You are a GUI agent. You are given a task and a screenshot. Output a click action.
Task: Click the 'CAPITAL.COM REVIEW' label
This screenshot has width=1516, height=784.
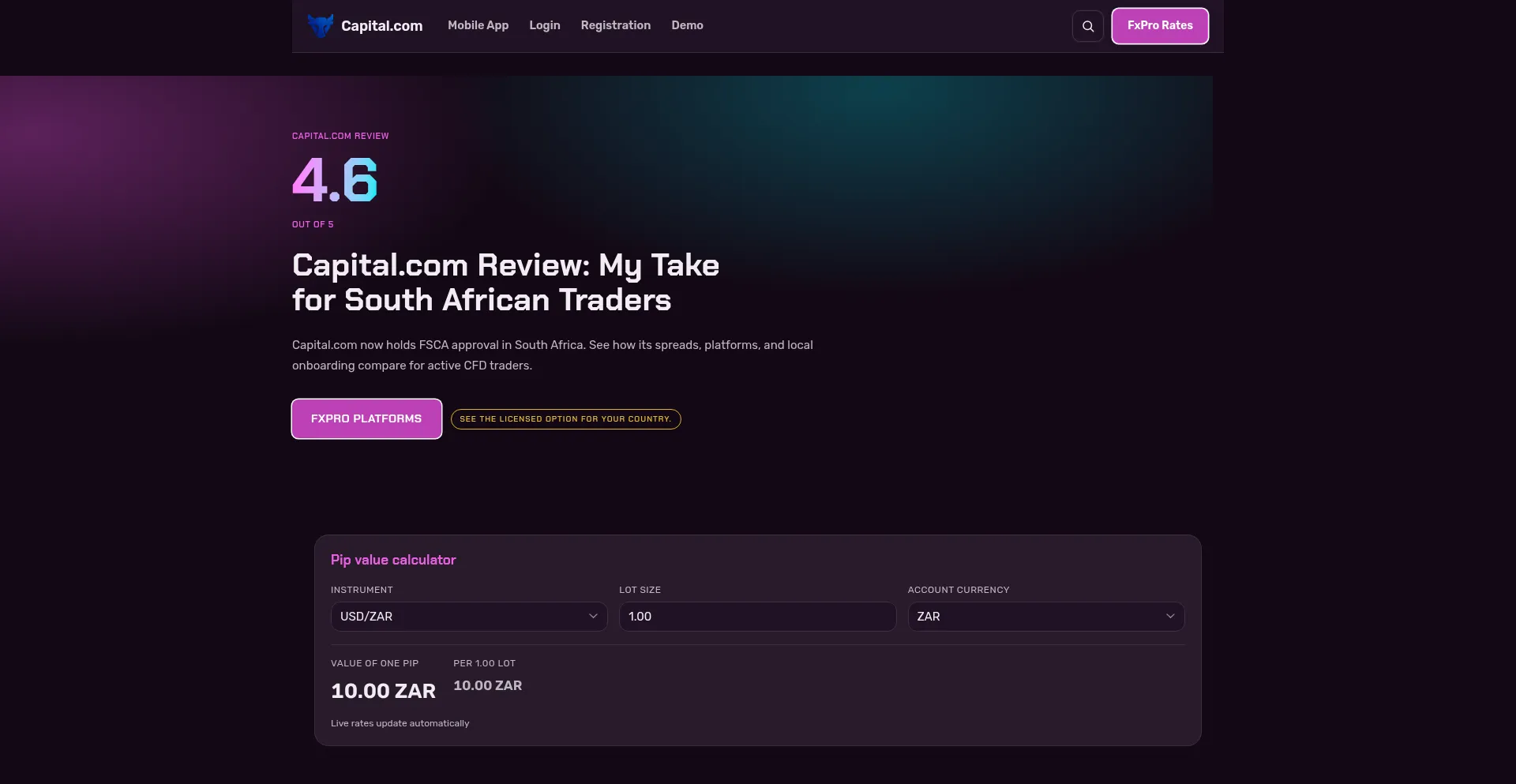(340, 136)
